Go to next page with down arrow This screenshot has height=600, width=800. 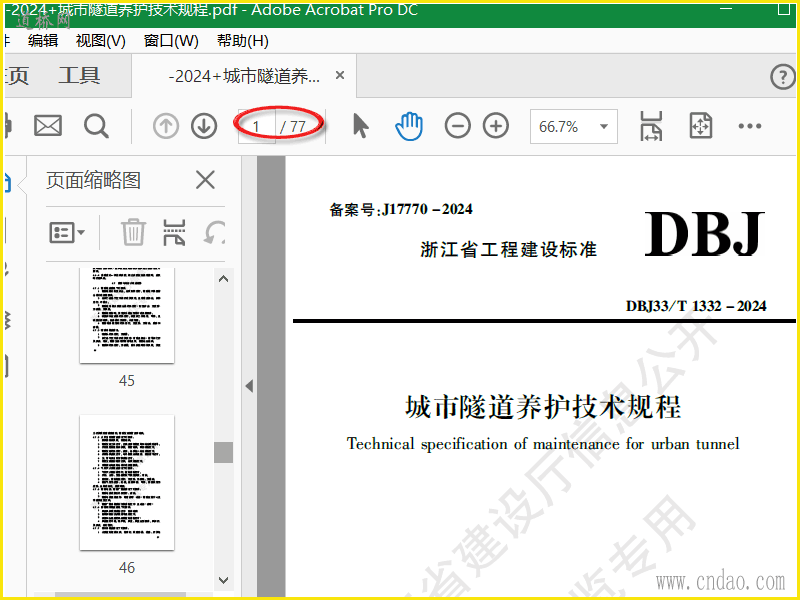(x=204, y=126)
